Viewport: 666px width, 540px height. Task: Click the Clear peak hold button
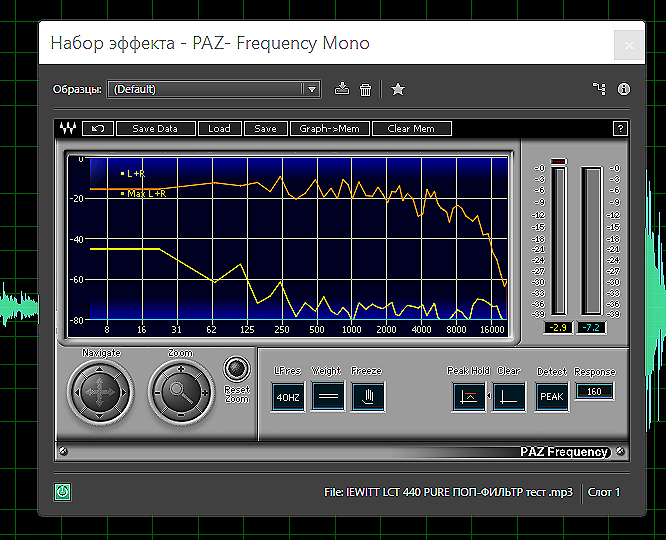coord(508,397)
